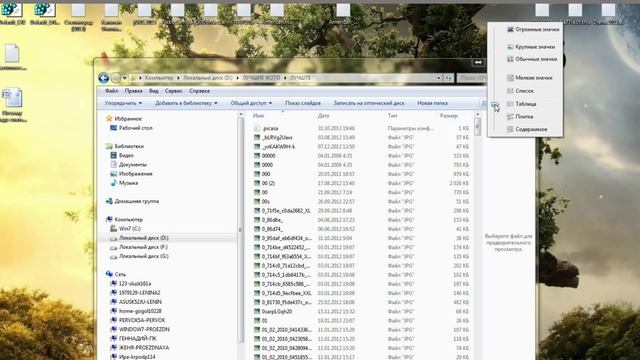This screenshot has height=360, width=640.
Task: Click the JPG icon of file 0000
Action: pyautogui.click(x=257, y=165)
